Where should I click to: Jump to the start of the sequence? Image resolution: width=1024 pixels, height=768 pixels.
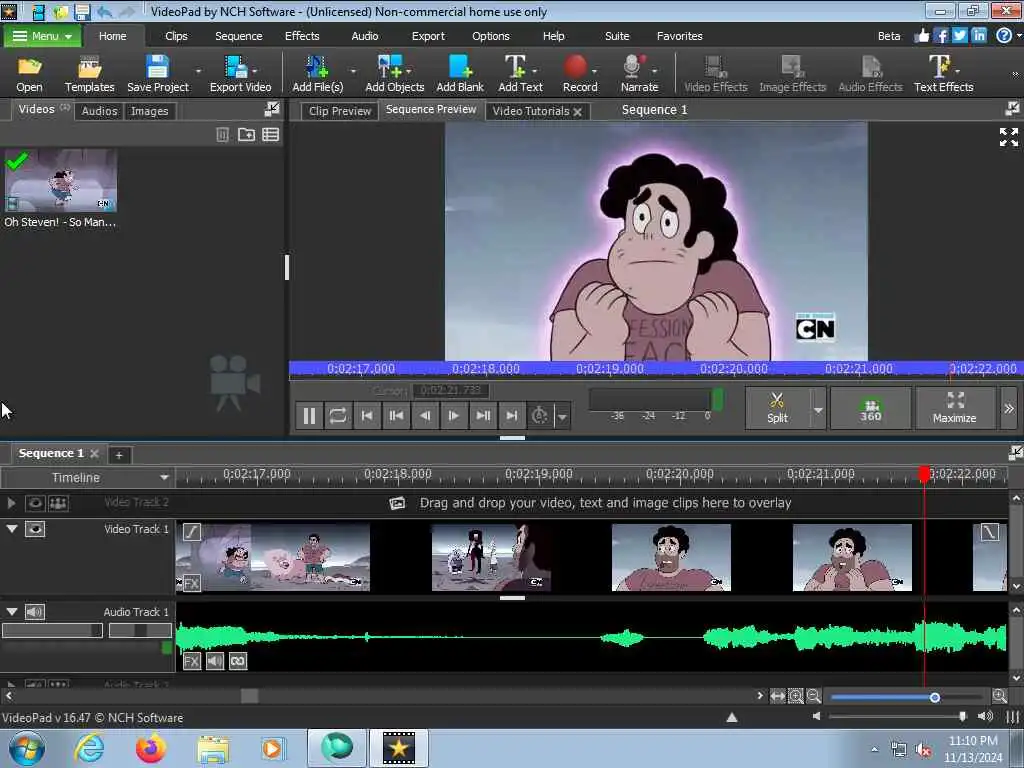[367, 415]
